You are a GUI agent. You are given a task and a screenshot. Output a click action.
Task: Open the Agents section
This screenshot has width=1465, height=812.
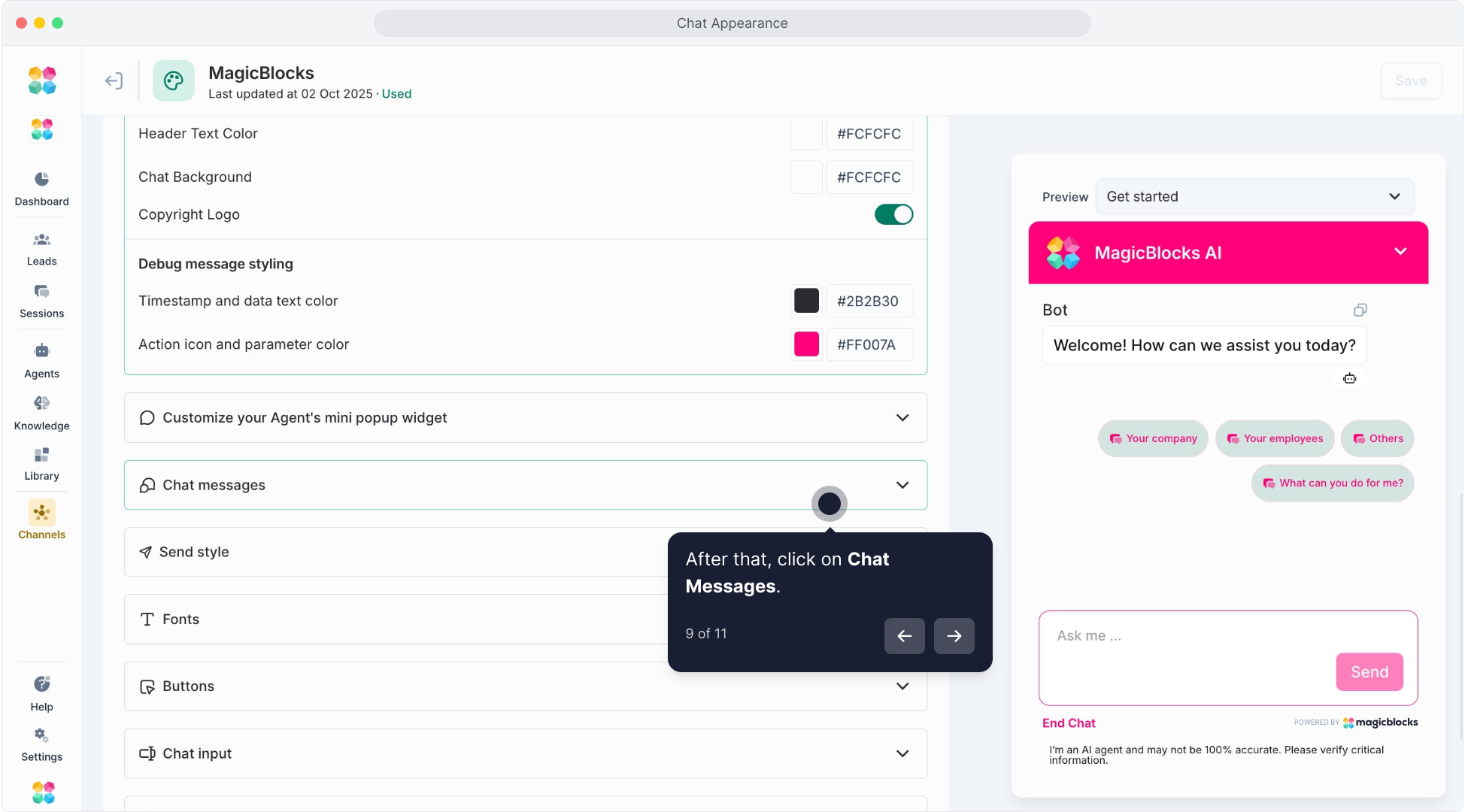(x=42, y=352)
